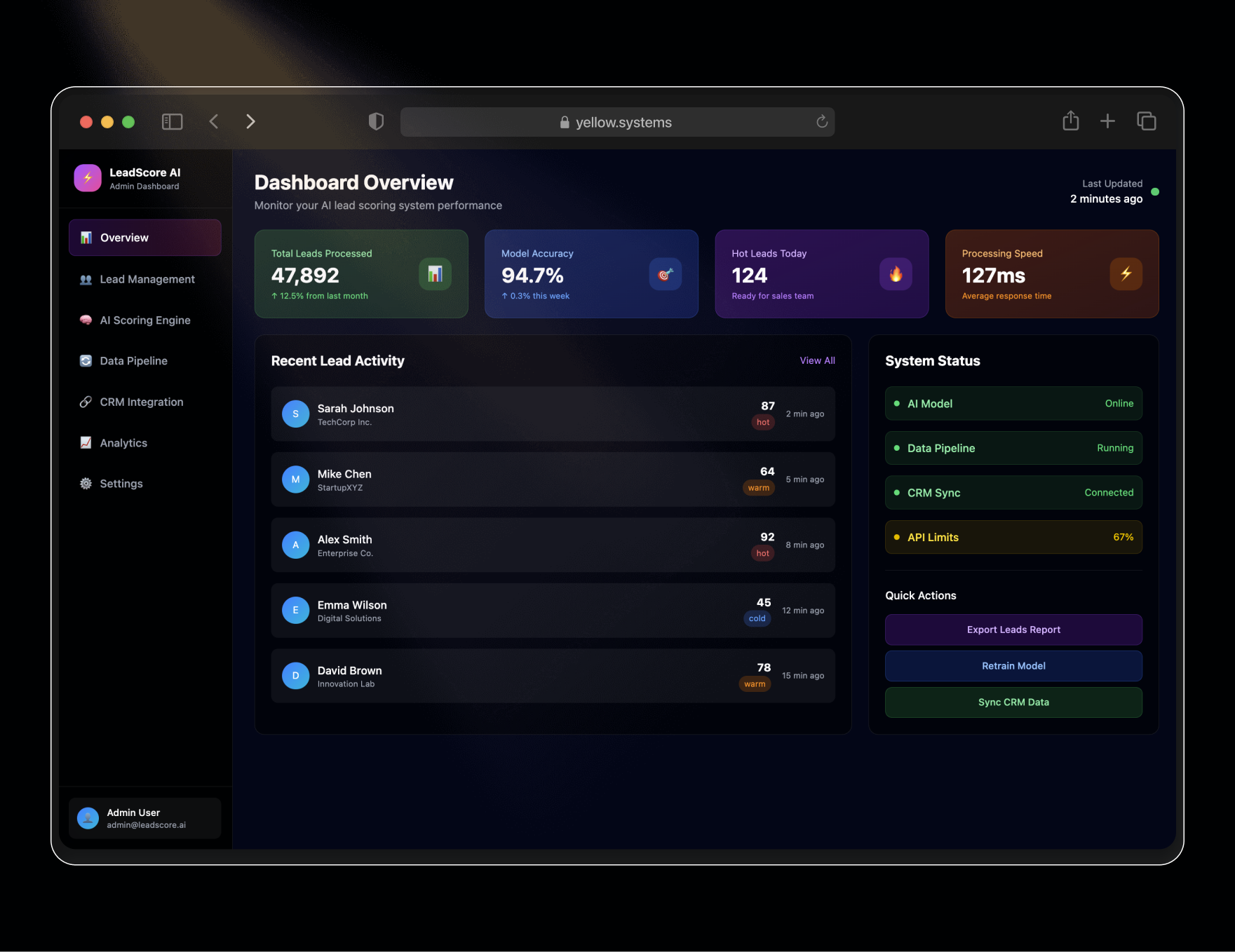Go forward with the browser arrow
The width and height of the screenshot is (1235, 952).
click(250, 122)
